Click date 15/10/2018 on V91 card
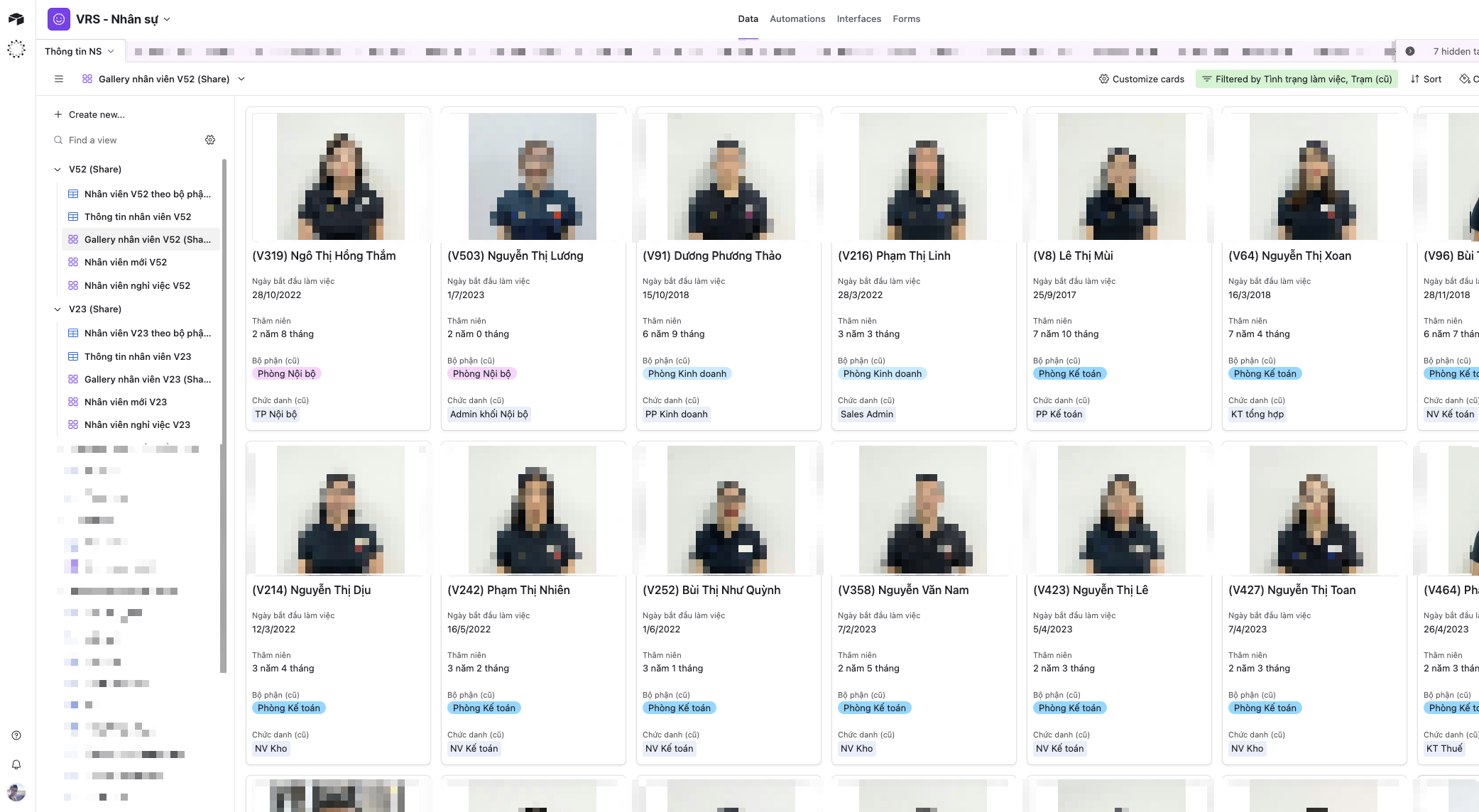Viewport: 1479px width, 812px height. click(x=665, y=295)
